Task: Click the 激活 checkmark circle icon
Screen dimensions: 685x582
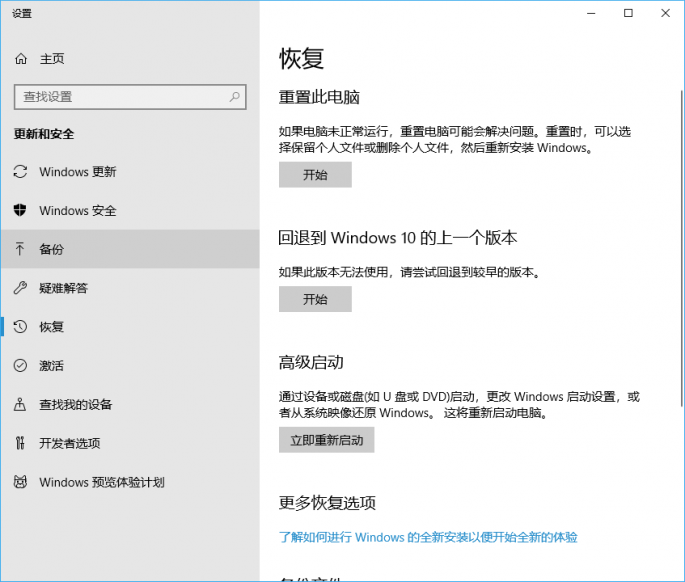Action: click(21, 366)
